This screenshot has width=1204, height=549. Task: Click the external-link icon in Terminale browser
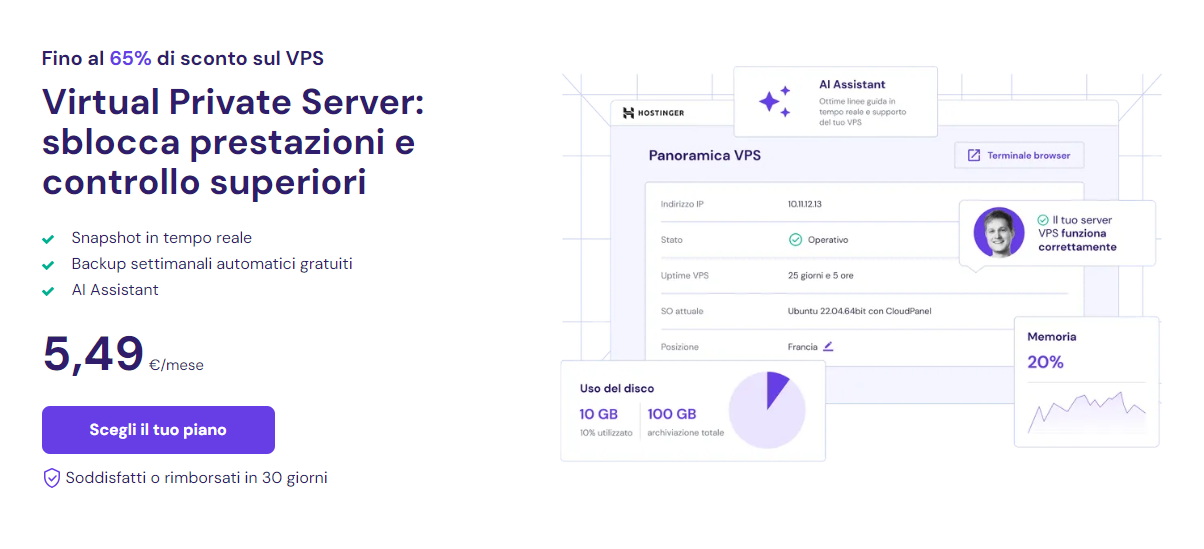pos(974,156)
